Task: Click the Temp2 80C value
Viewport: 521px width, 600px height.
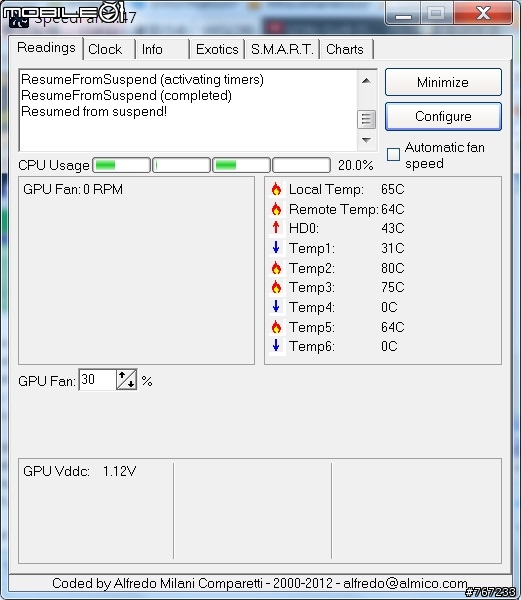Action: click(392, 268)
